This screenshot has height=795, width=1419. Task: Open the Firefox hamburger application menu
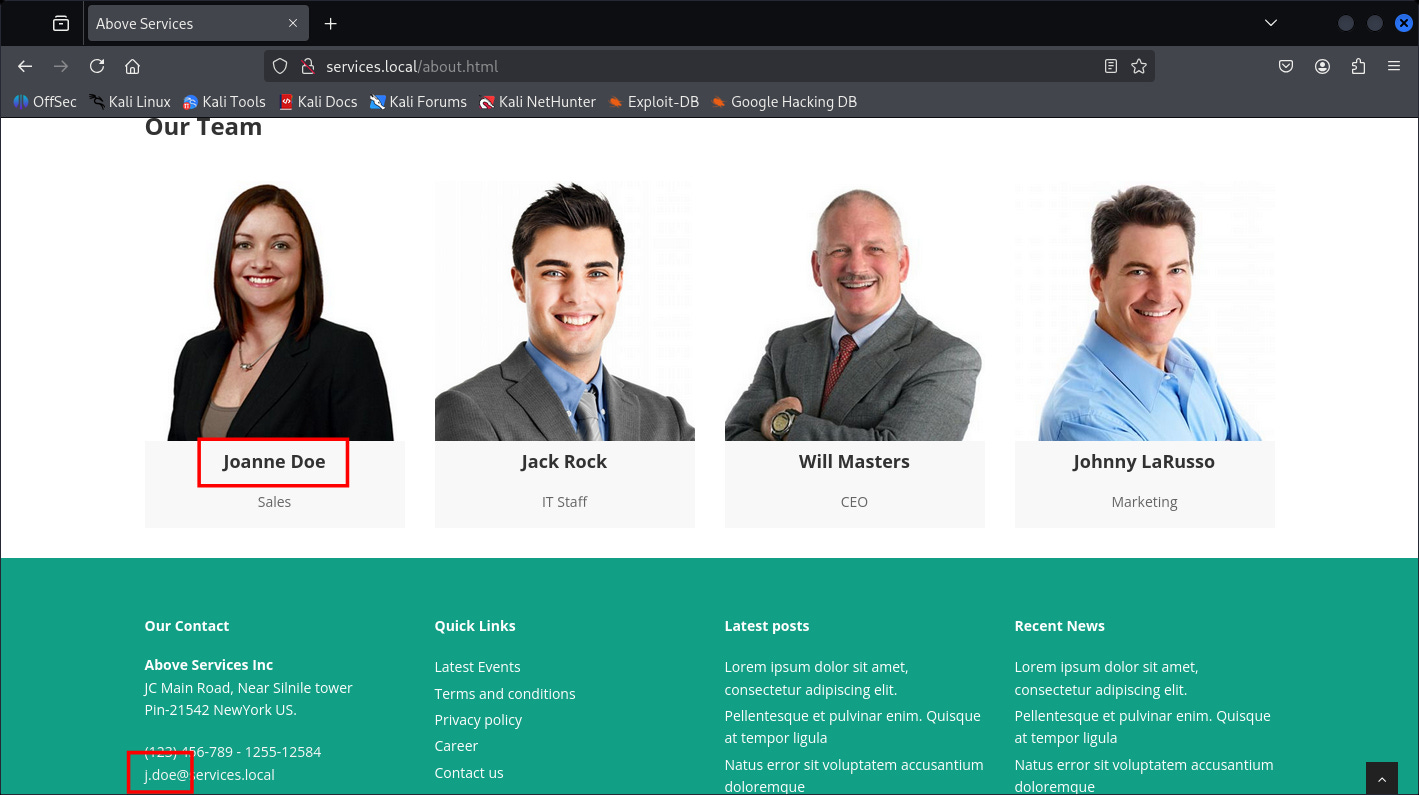coord(1393,66)
